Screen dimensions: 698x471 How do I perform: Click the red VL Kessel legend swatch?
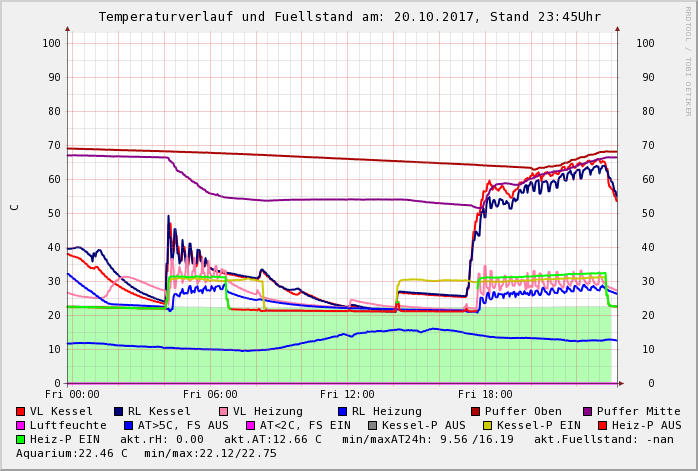pos(21,411)
